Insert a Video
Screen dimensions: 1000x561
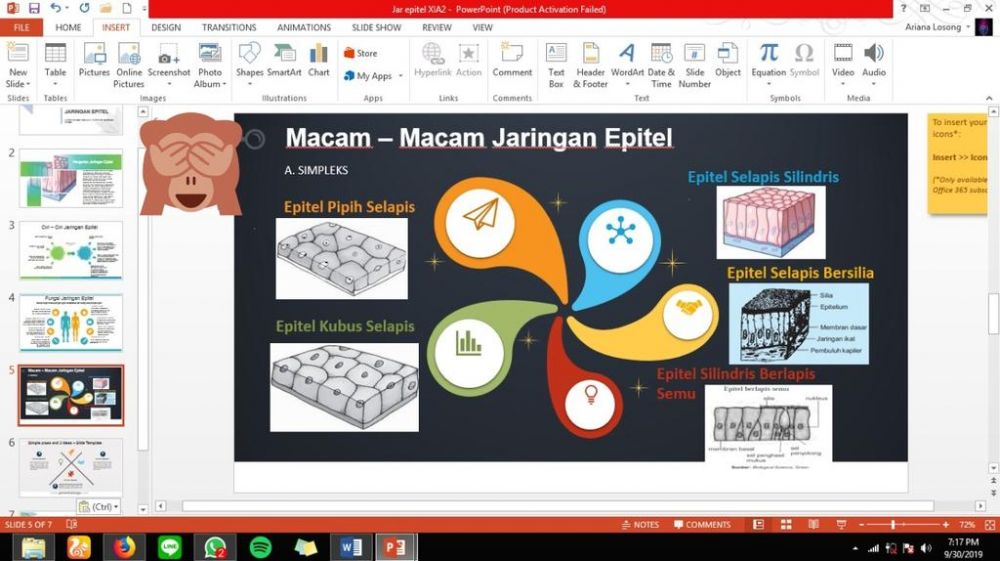pyautogui.click(x=843, y=65)
